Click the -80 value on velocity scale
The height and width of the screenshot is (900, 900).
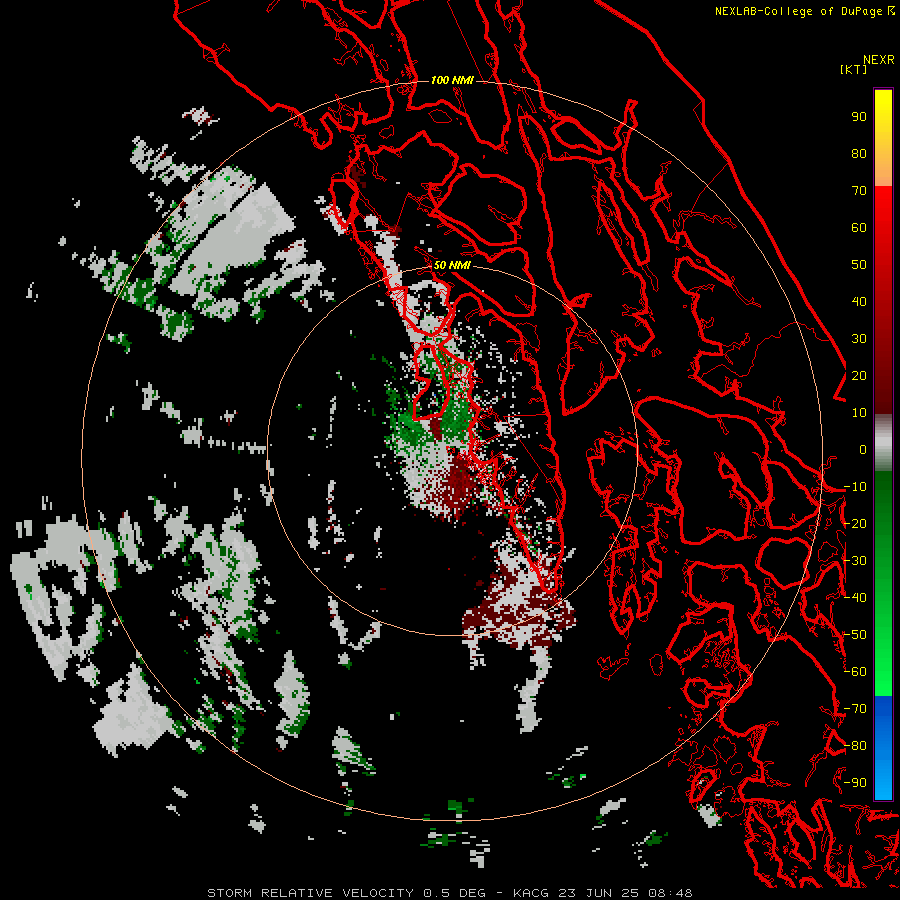(855, 746)
